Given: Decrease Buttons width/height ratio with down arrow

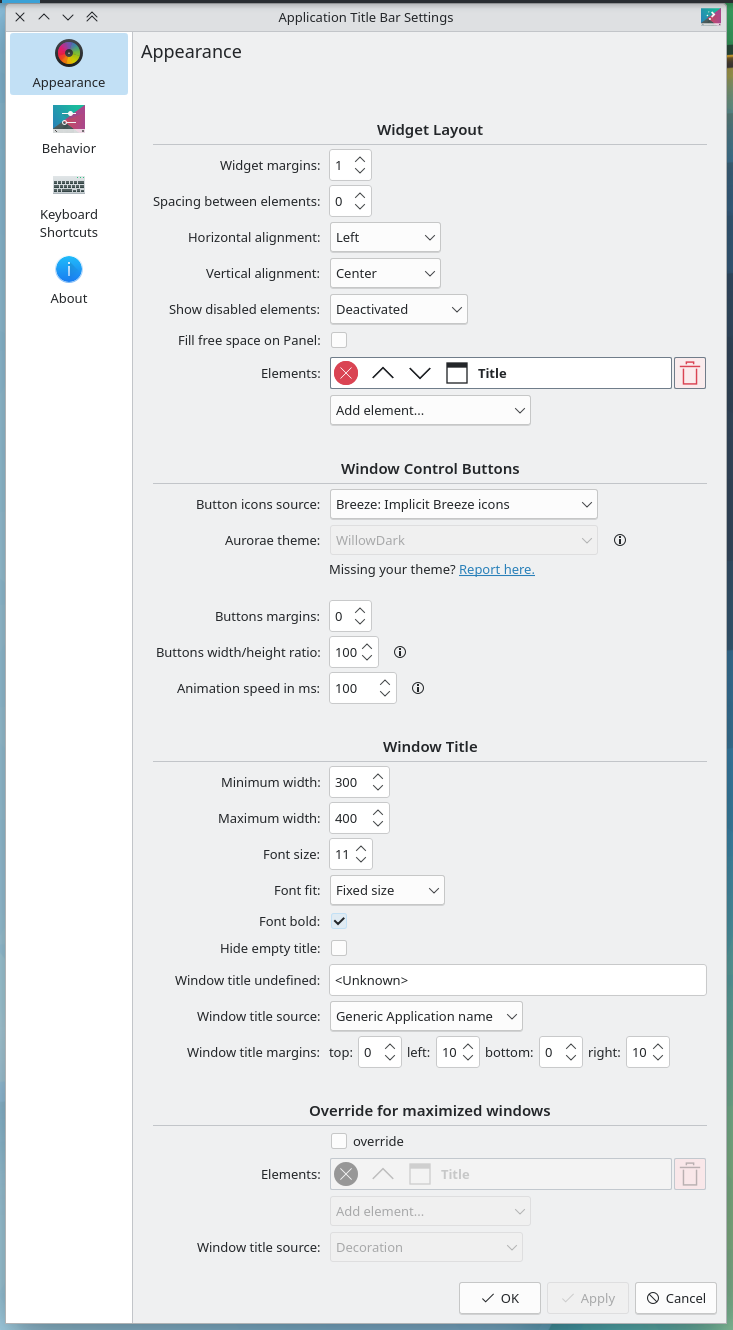Looking at the screenshot, I should pyautogui.click(x=367, y=659).
